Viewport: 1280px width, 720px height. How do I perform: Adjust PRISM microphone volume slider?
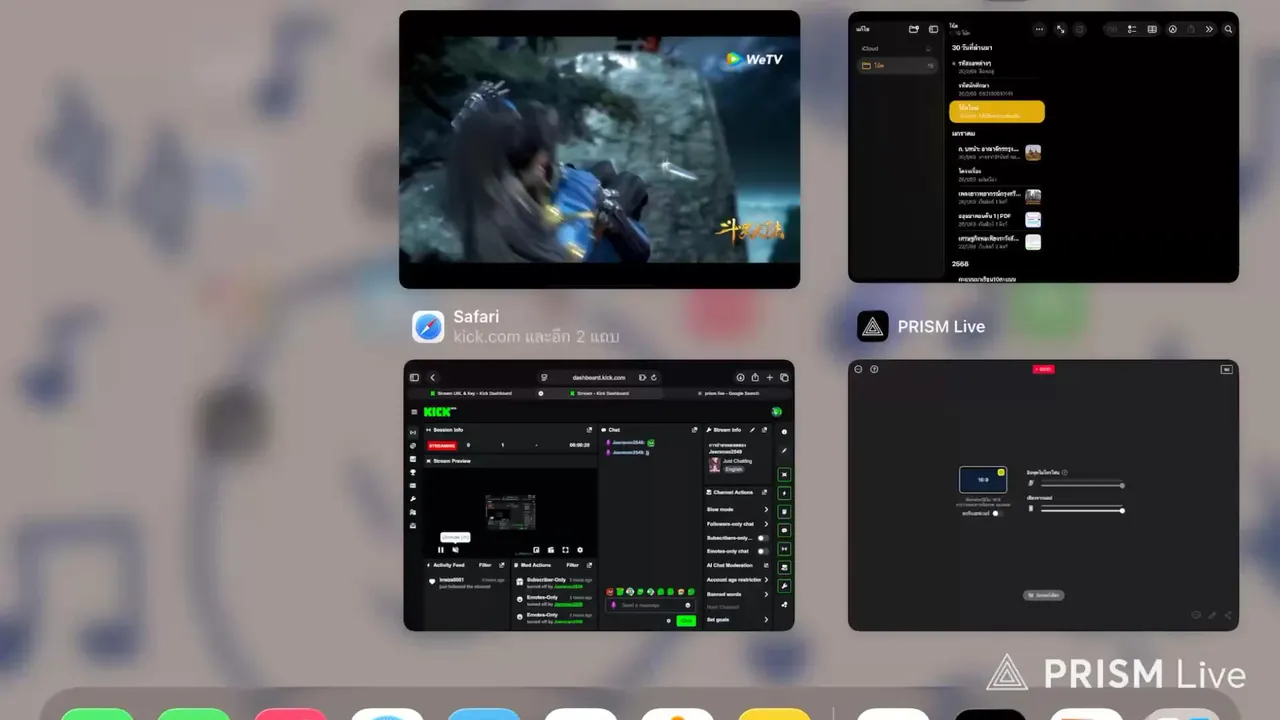point(1082,485)
